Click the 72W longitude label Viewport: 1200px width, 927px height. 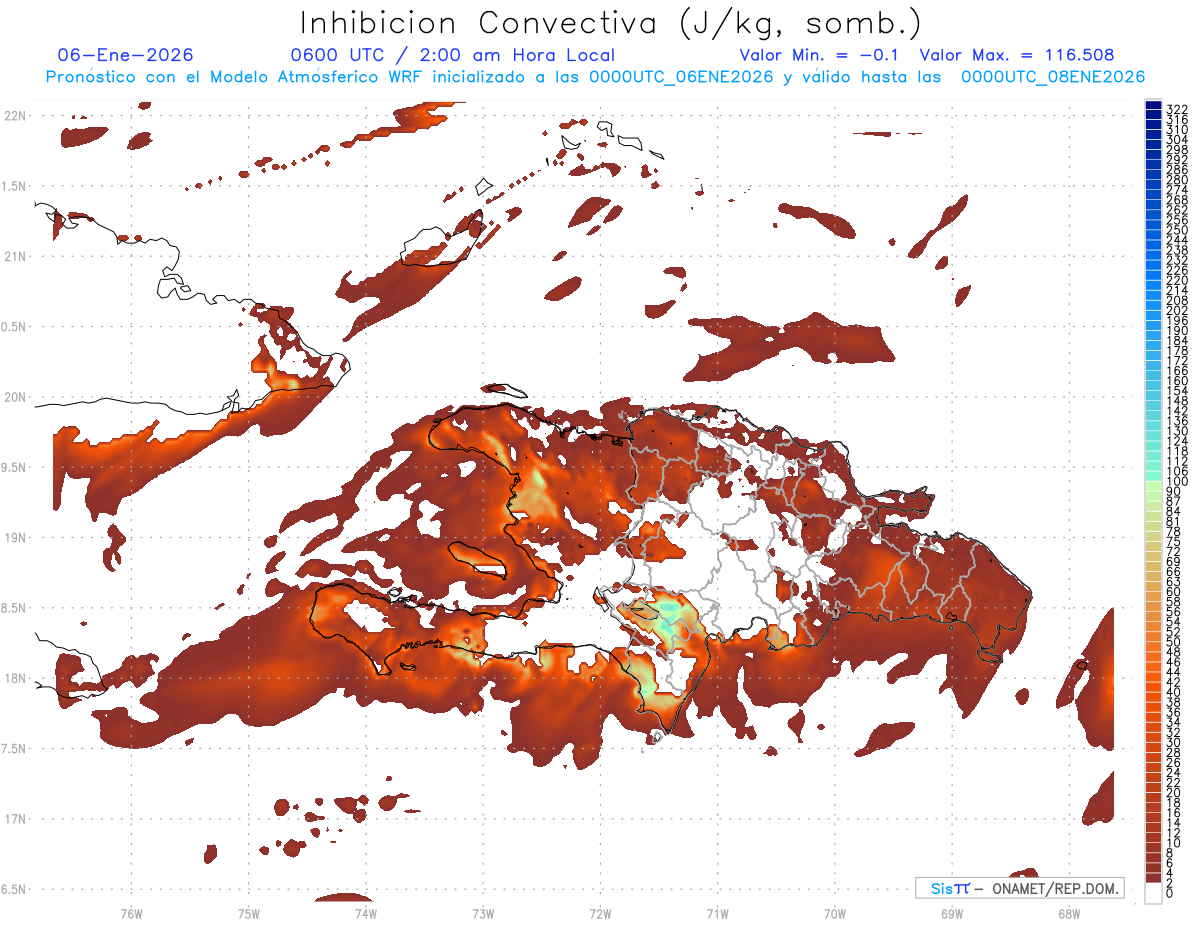click(600, 913)
